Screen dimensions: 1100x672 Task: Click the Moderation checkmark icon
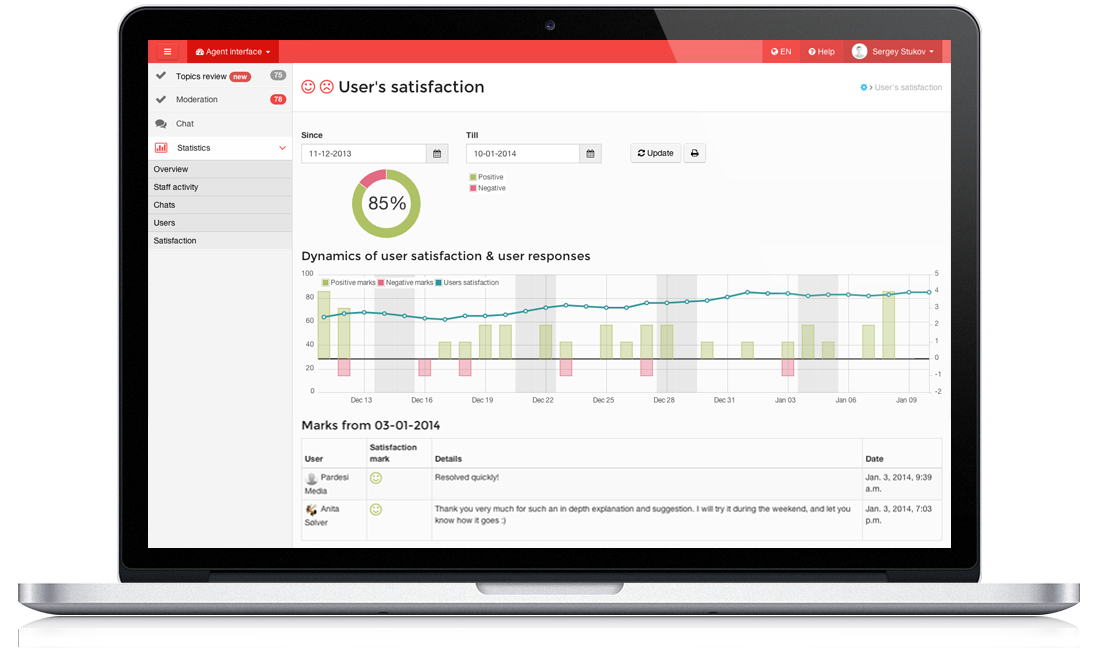[161, 100]
